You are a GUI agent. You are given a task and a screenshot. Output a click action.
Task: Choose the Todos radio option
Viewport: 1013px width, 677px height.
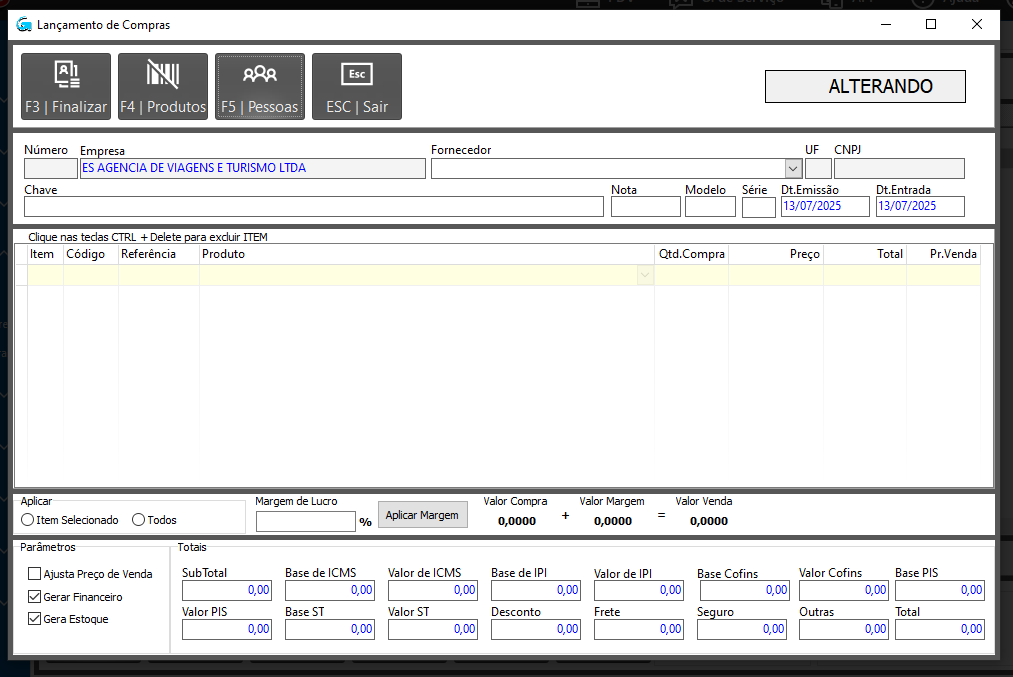(139, 520)
